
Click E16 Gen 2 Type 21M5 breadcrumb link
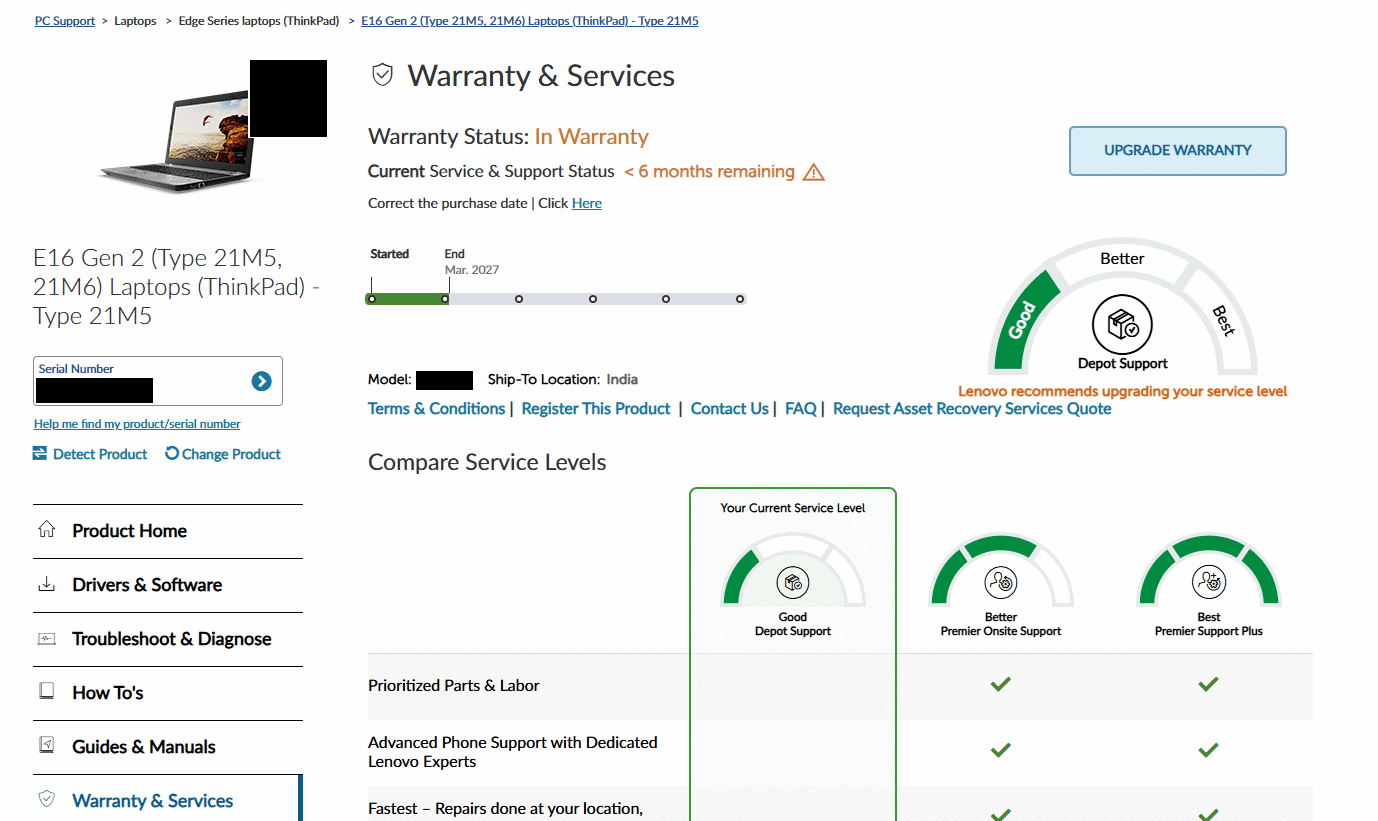coord(530,21)
